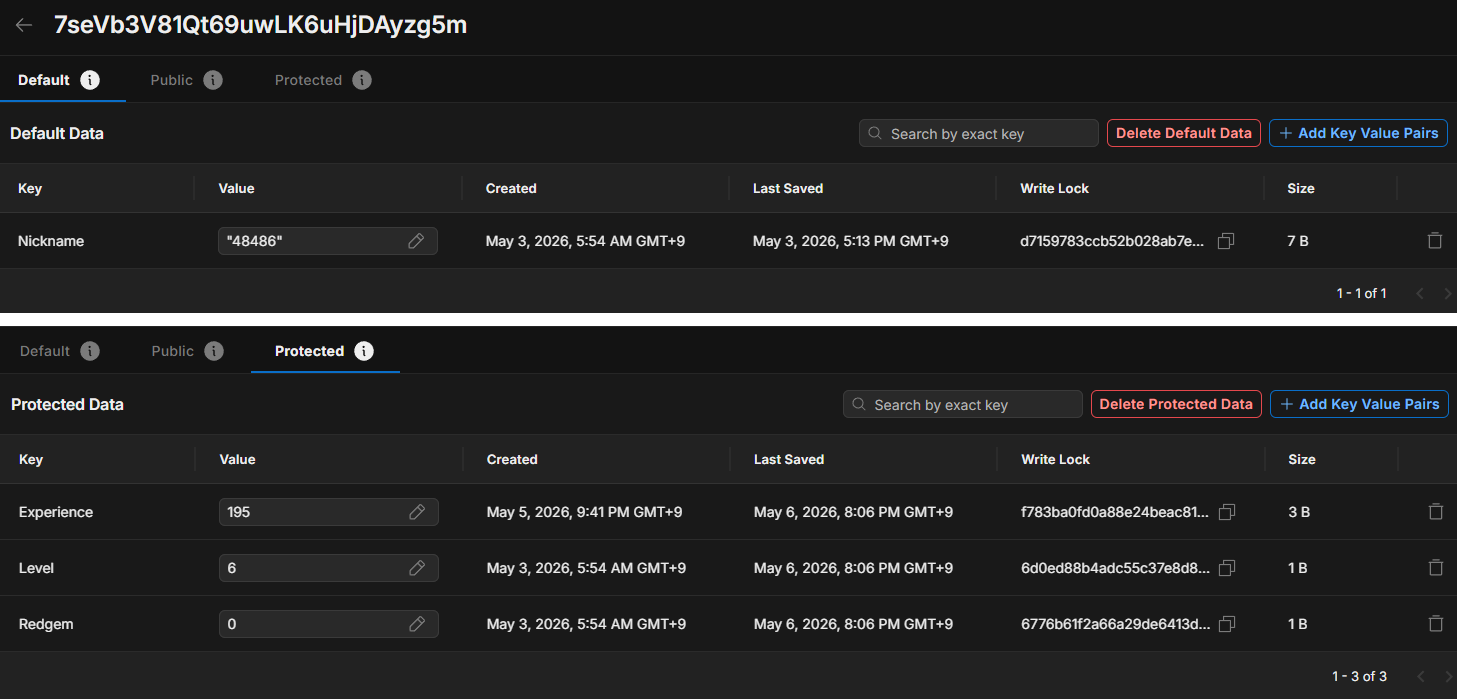1457x699 pixels.
Task: Click the Experience value field 195
Action: pyautogui.click(x=329, y=512)
